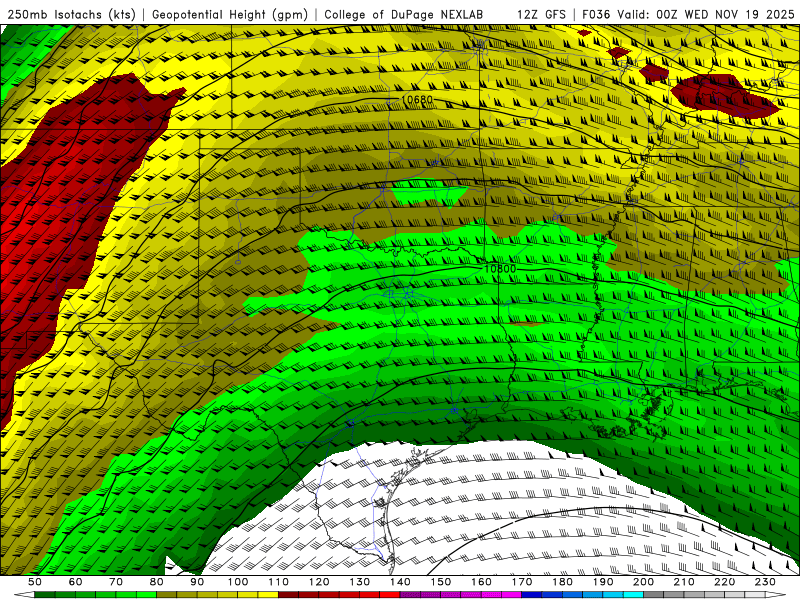The width and height of the screenshot is (800, 600).
Task: Click the 80 value on the color scale
Action: tap(157, 582)
